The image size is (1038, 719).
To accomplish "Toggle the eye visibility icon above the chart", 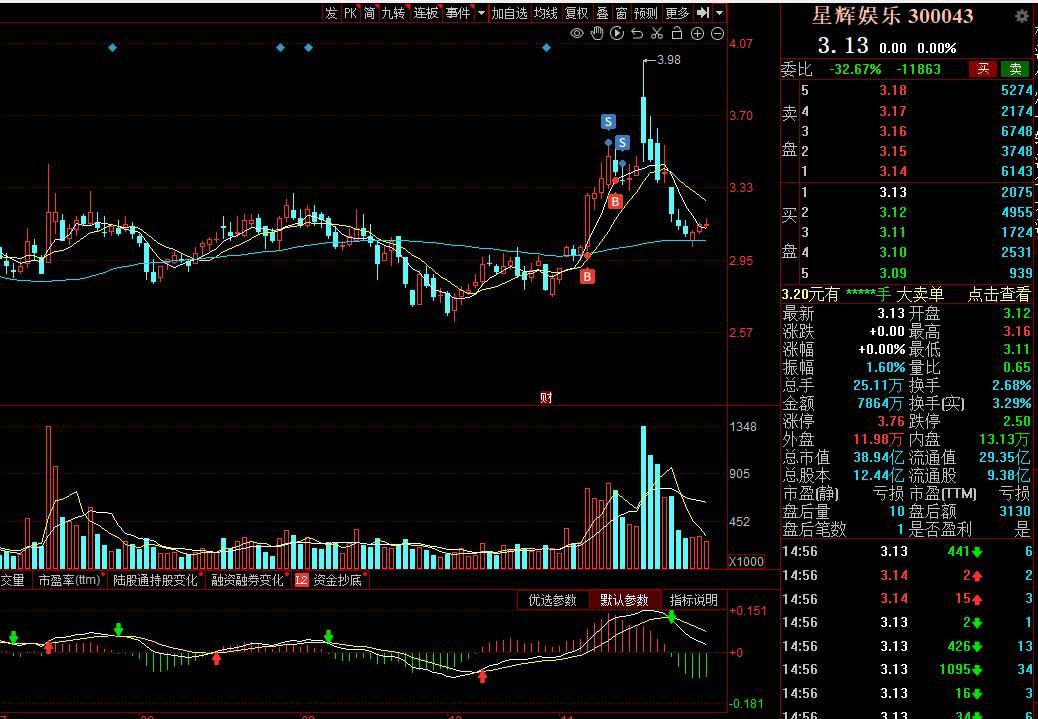I will 577,33.
